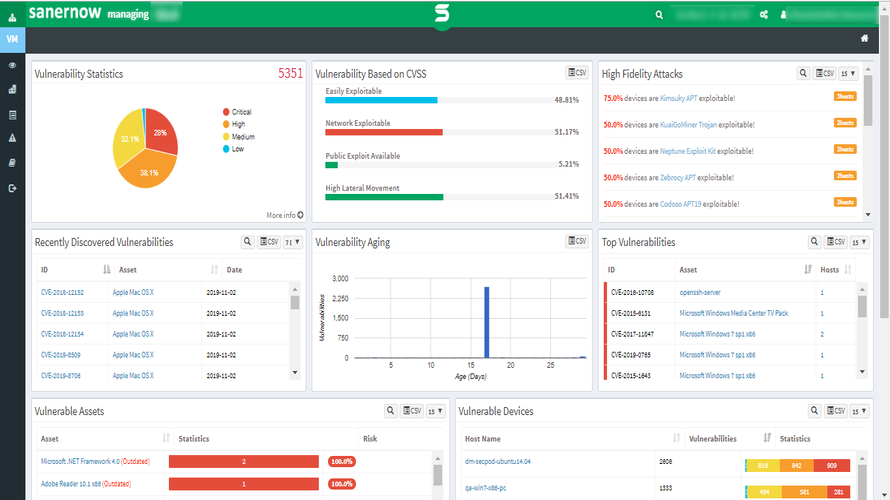This screenshot has height=500, width=890.
Task: Click the organization tree icon at top-left
Action: click(12, 16)
